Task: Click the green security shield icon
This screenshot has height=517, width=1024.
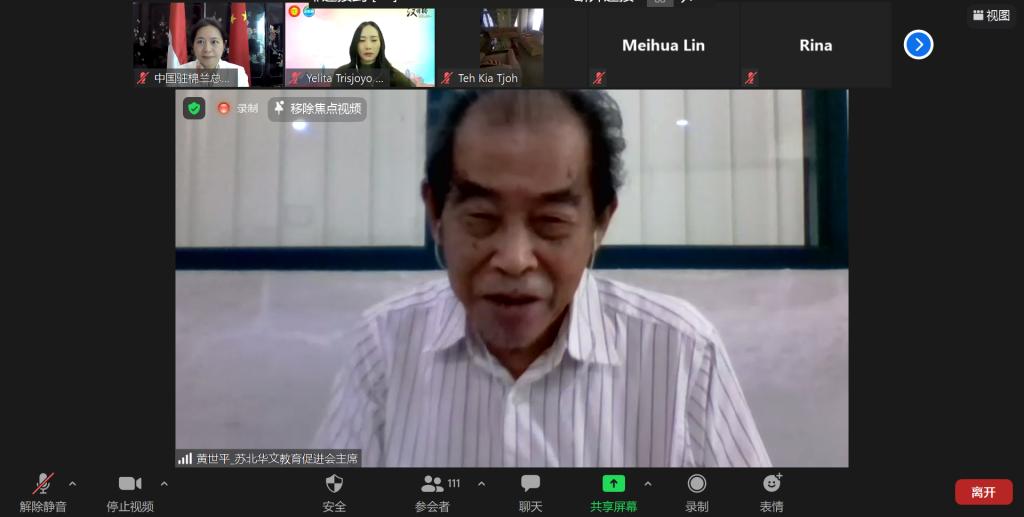Action: point(194,108)
